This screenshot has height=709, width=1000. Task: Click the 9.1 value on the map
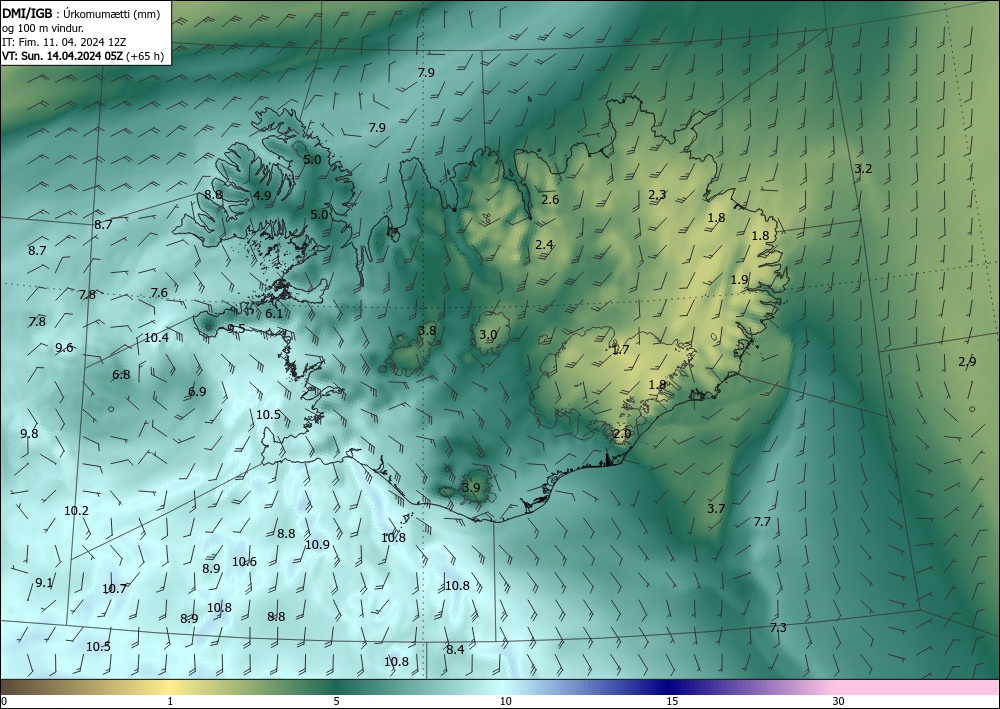44,582
